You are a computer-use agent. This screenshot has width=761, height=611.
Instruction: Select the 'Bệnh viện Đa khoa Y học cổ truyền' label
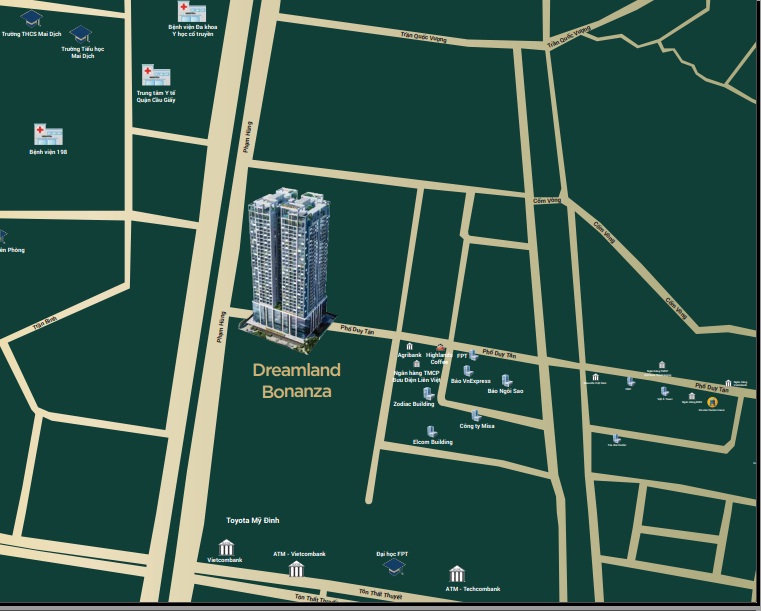point(193,31)
